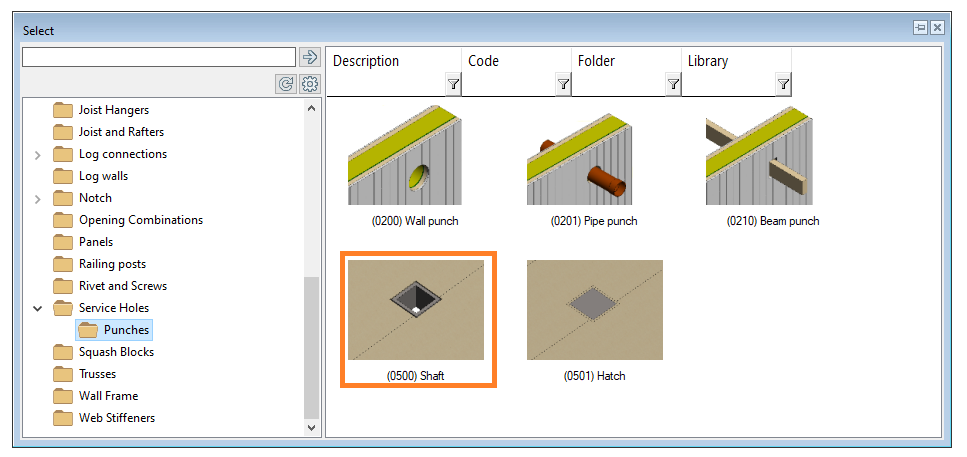Click the "(0210) Beam punch" caption
This screenshot has height=457, width=967.
(x=773, y=221)
